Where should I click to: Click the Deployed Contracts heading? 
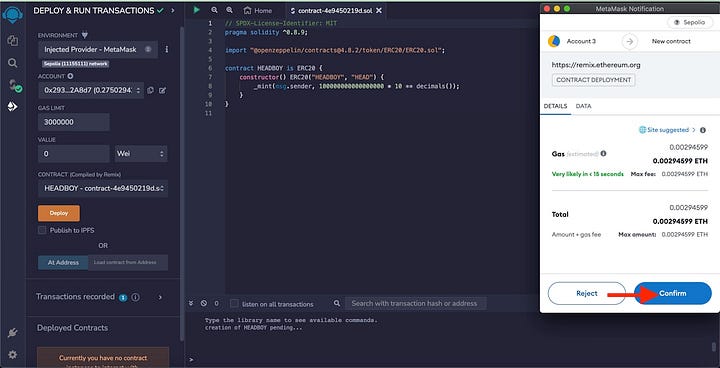[x=73, y=328]
